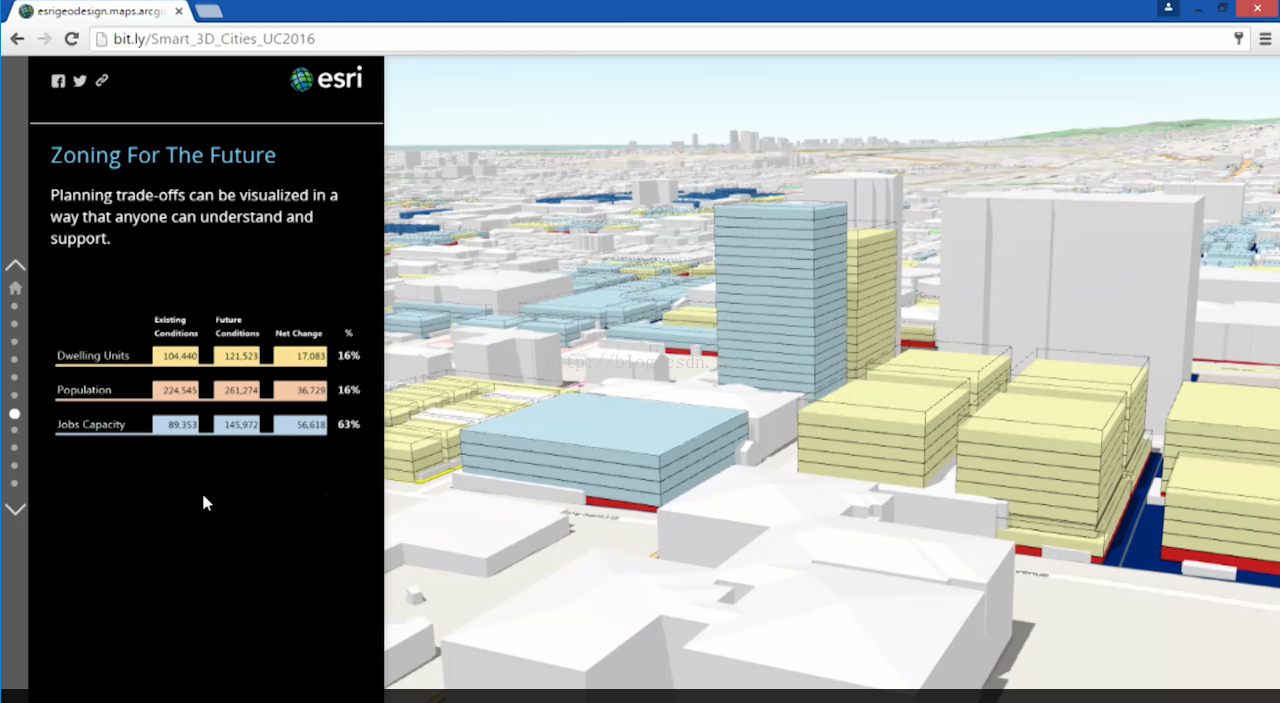The image size is (1280, 703).
Task: Switch to the esrigeodesign.maps.arcgis tab
Action: point(95,11)
